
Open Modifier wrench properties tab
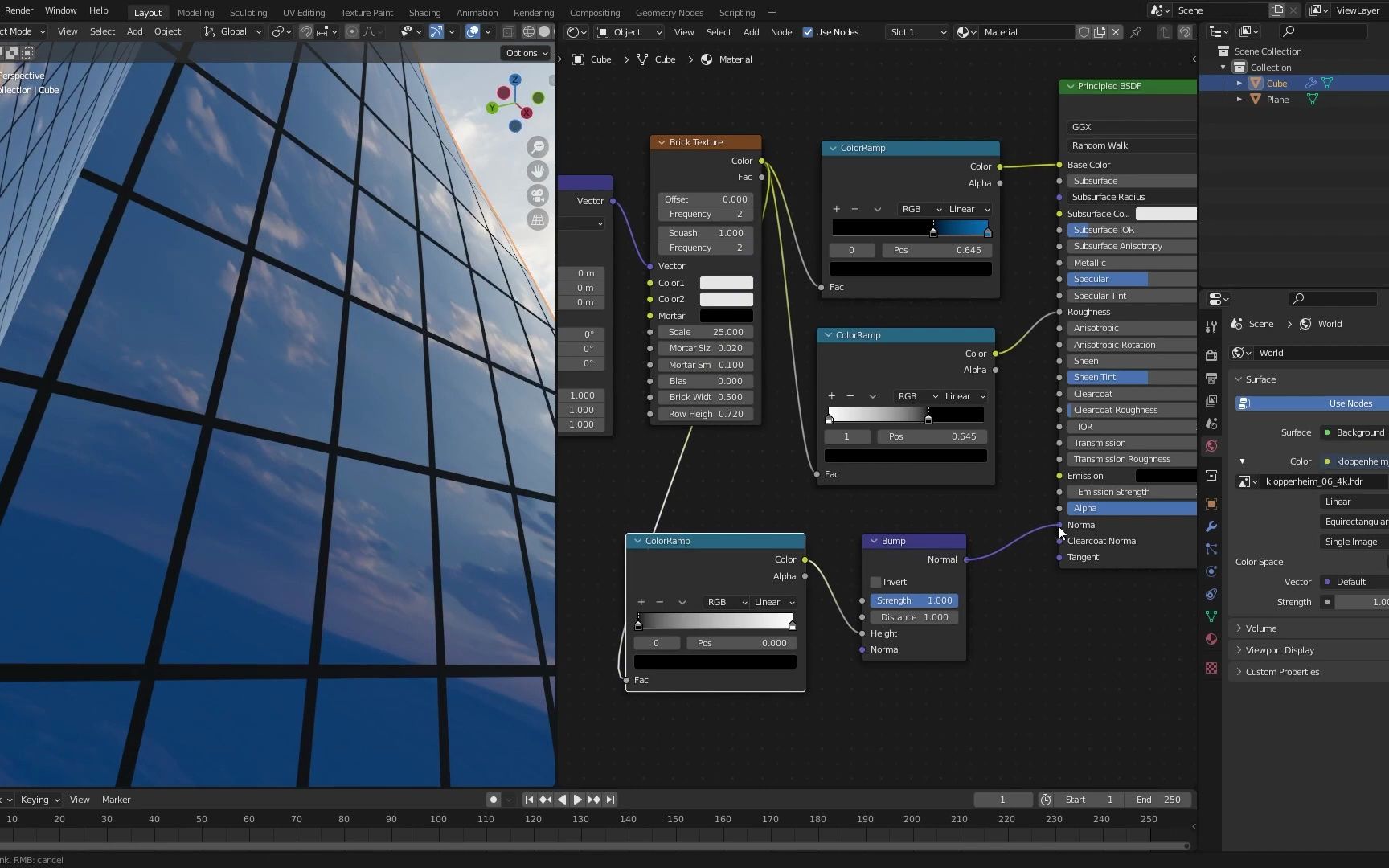pos(1211,526)
